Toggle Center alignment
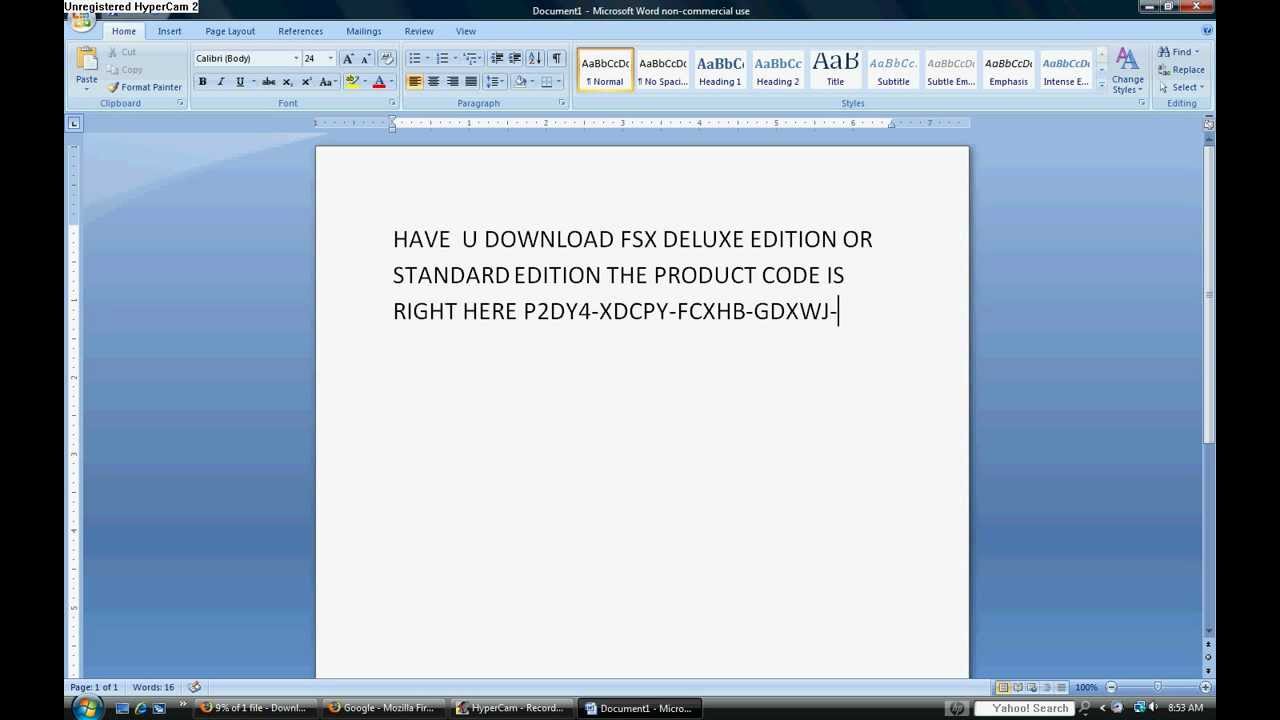1280x720 pixels. click(434, 82)
